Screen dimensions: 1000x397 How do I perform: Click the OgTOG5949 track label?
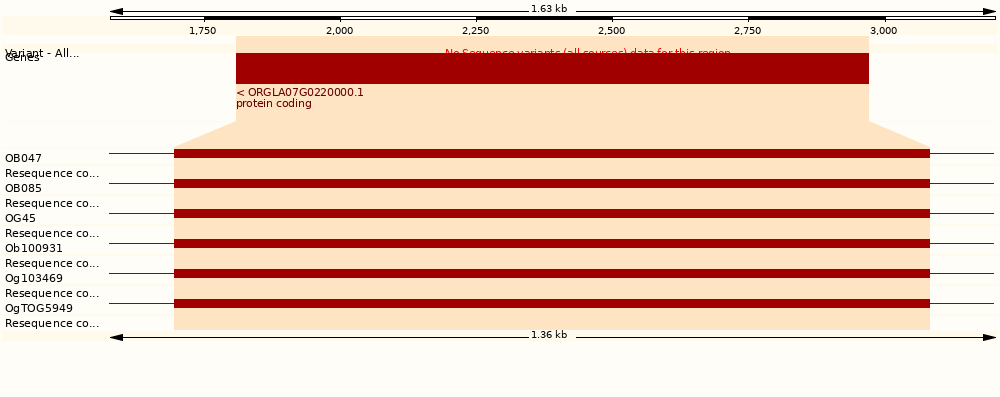(39, 308)
